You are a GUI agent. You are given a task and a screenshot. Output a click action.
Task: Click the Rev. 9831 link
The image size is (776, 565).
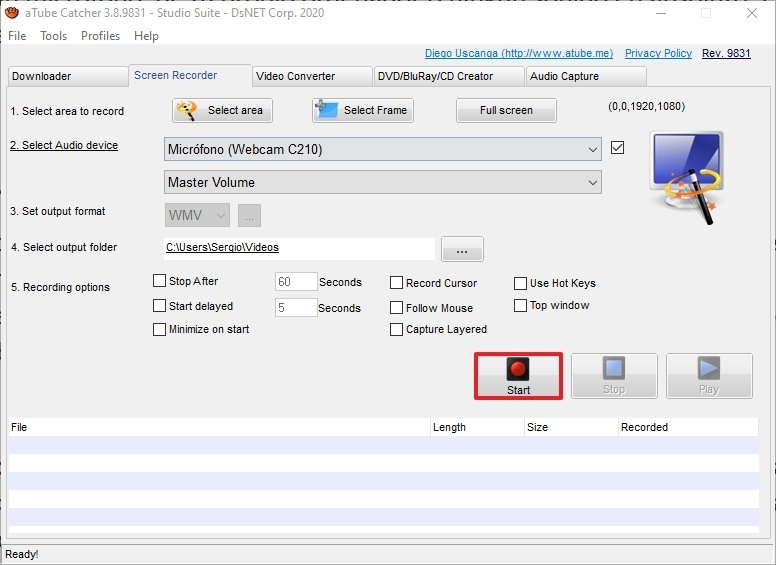point(726,53)
